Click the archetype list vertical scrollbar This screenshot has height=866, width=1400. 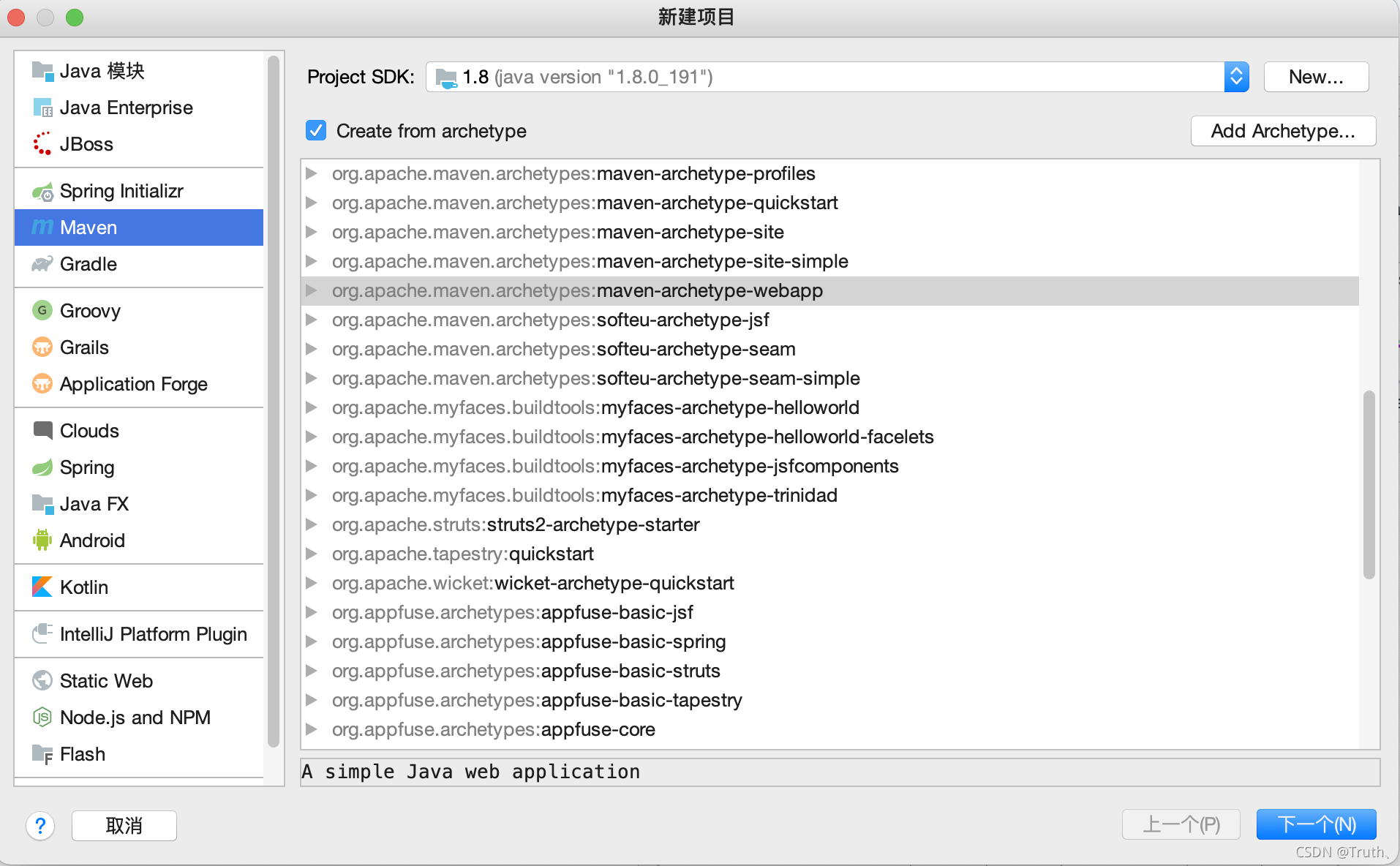click(1369, 485)
